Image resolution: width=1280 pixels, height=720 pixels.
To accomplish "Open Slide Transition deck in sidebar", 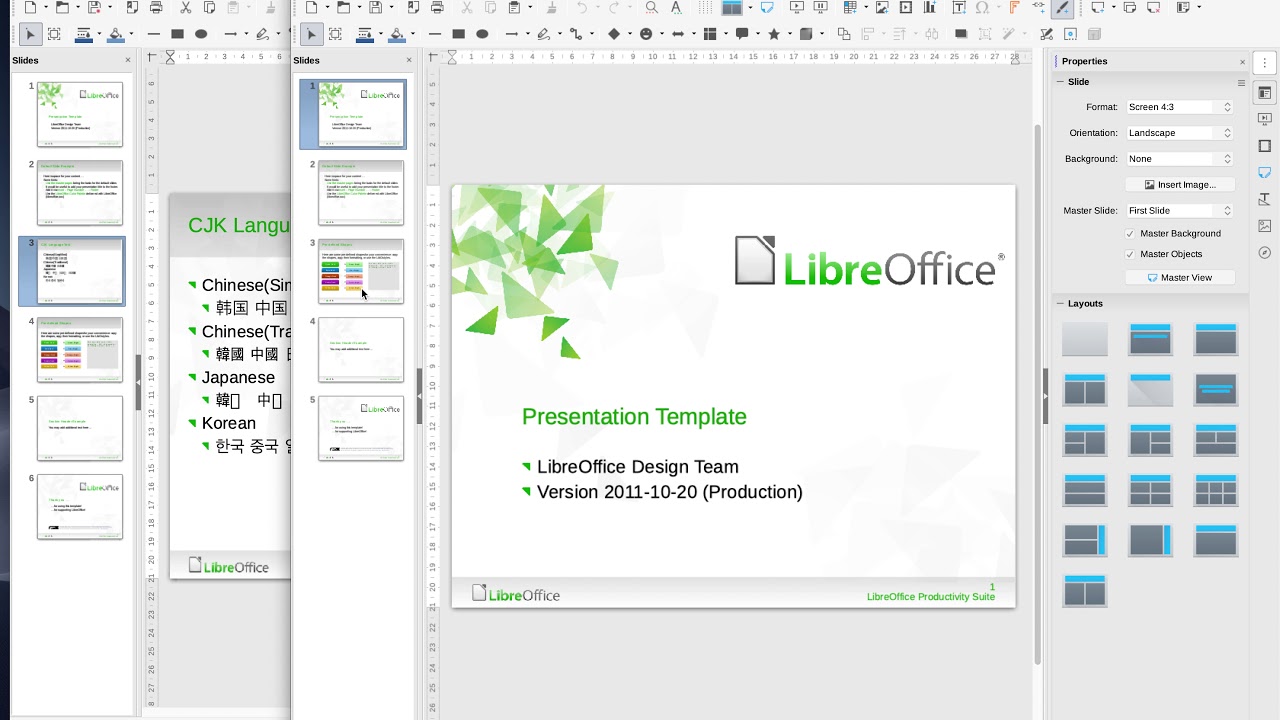I will (x=1265, y=119).
